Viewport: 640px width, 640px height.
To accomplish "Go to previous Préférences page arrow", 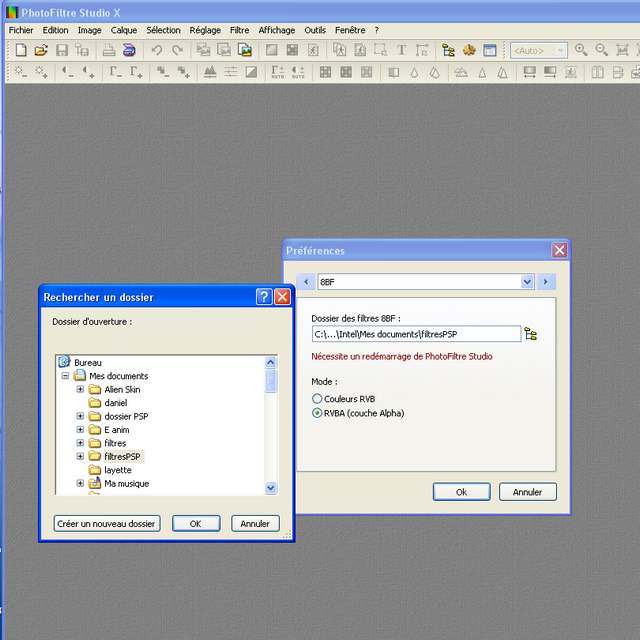I will tap(306, 282).
